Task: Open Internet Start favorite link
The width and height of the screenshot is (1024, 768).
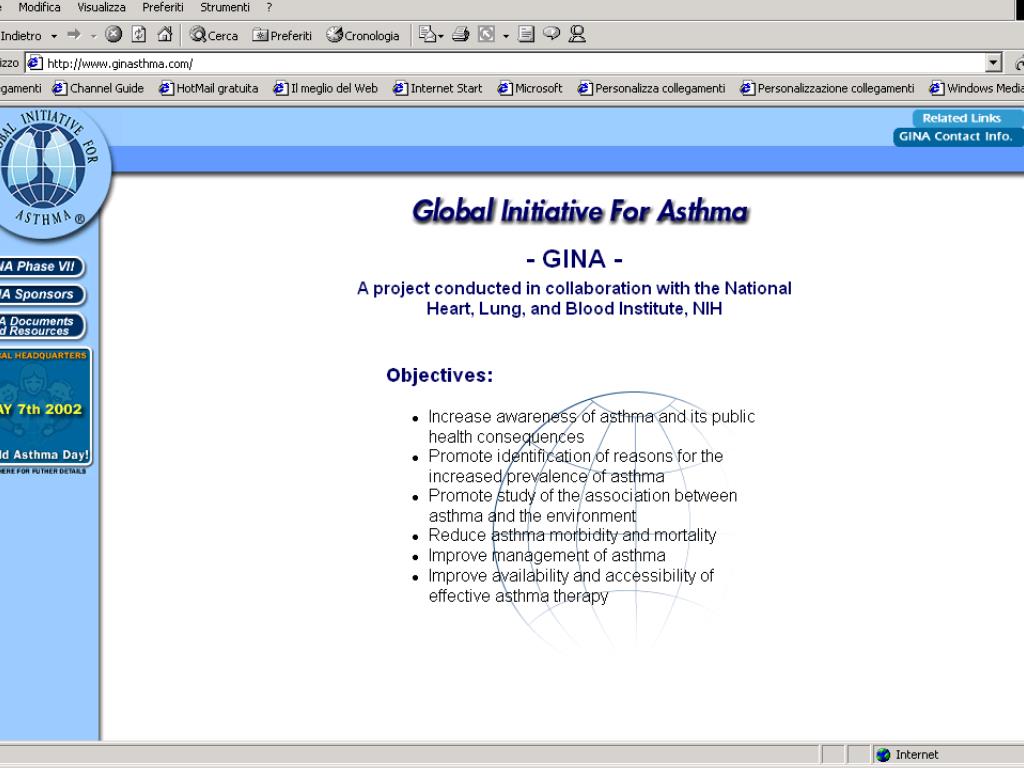Action: click(438, 88)
